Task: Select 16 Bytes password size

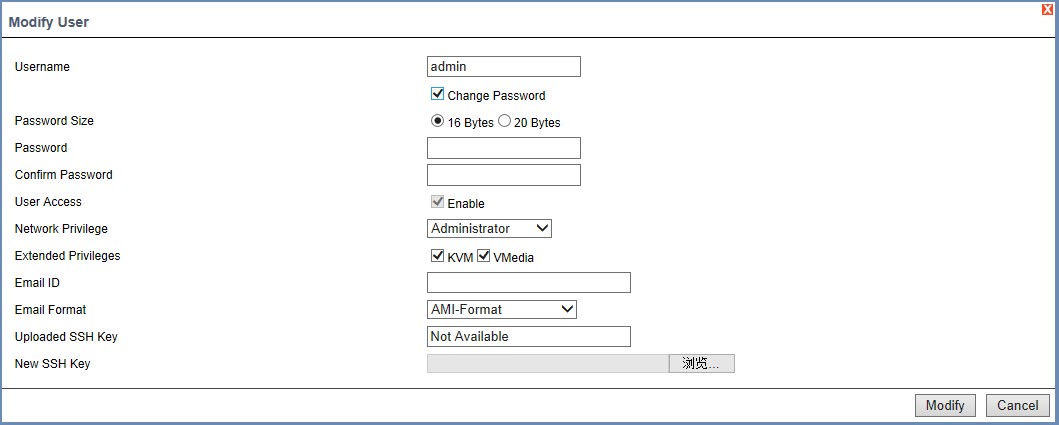Action: click(x=437, y=121)
